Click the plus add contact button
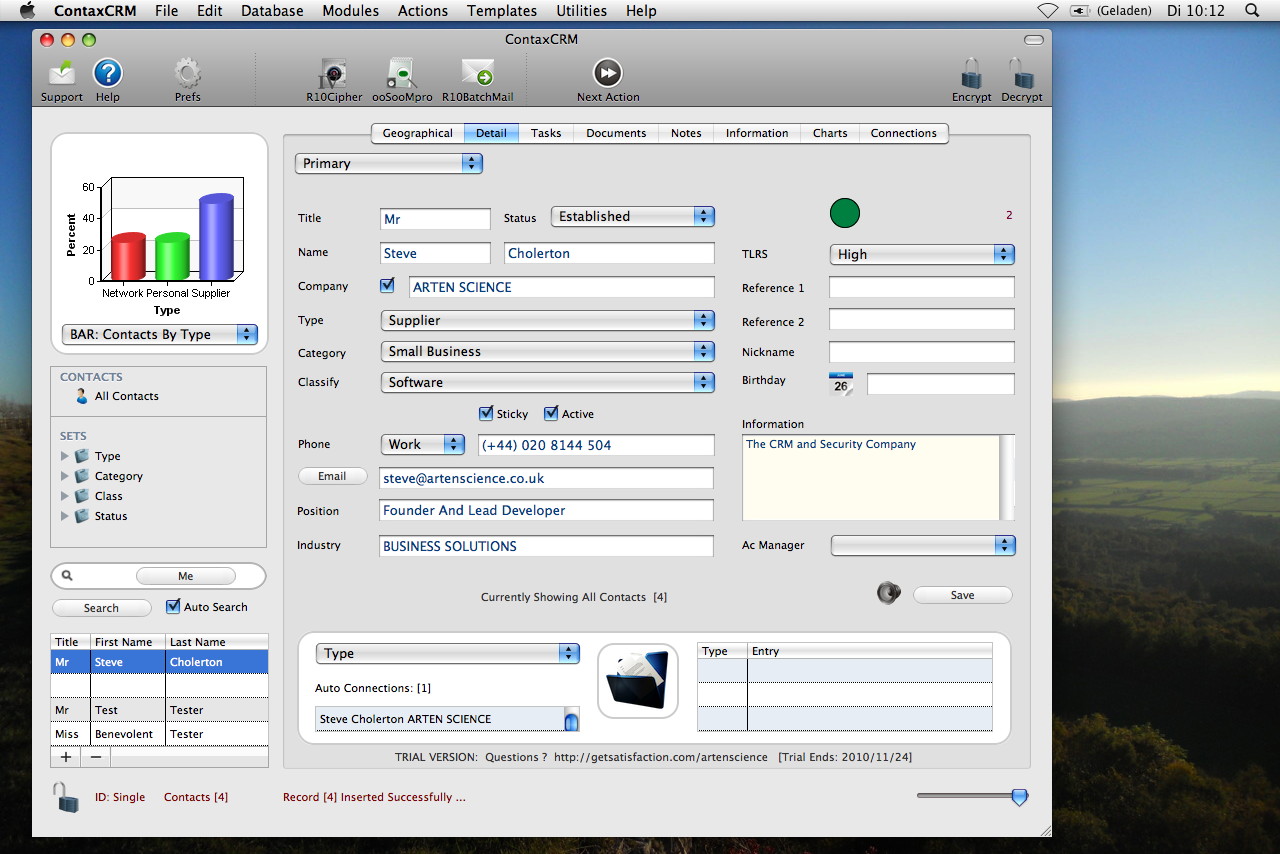The height and width of the screenshot is (854, 1280). (66, 757)
